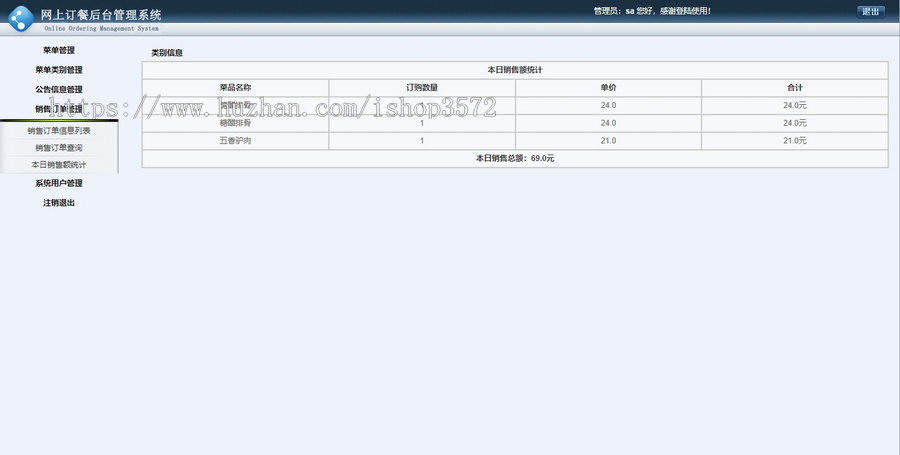Click the 21.0元 subtotal cell
The height and width of the screenshot is (455, 900).
(795, 141)
